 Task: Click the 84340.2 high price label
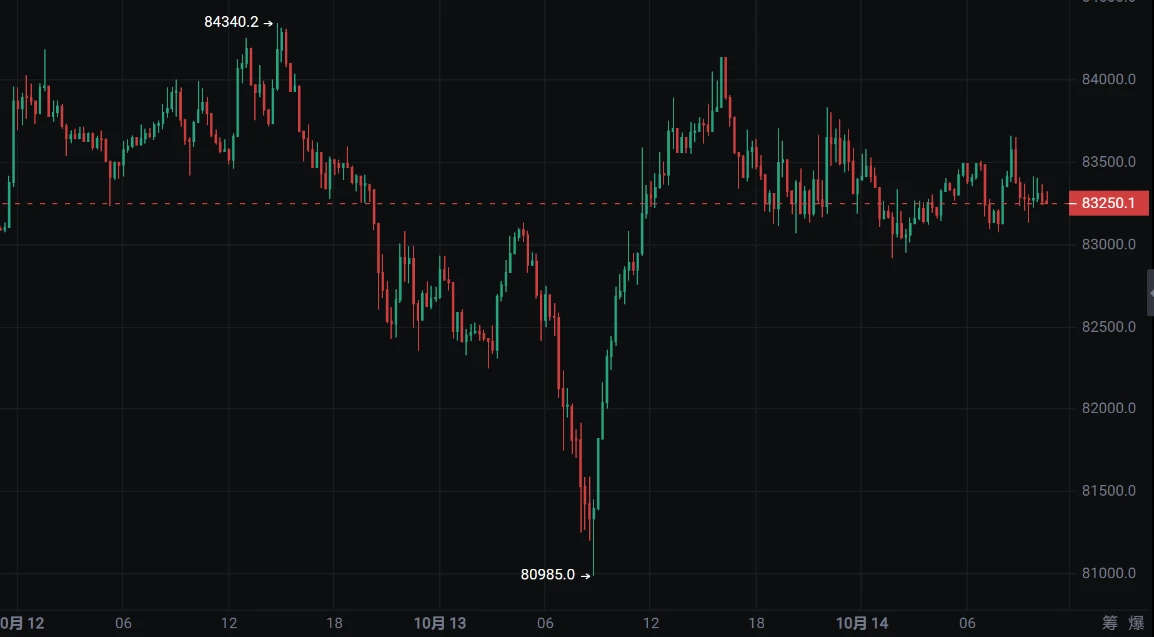point(231,22)
